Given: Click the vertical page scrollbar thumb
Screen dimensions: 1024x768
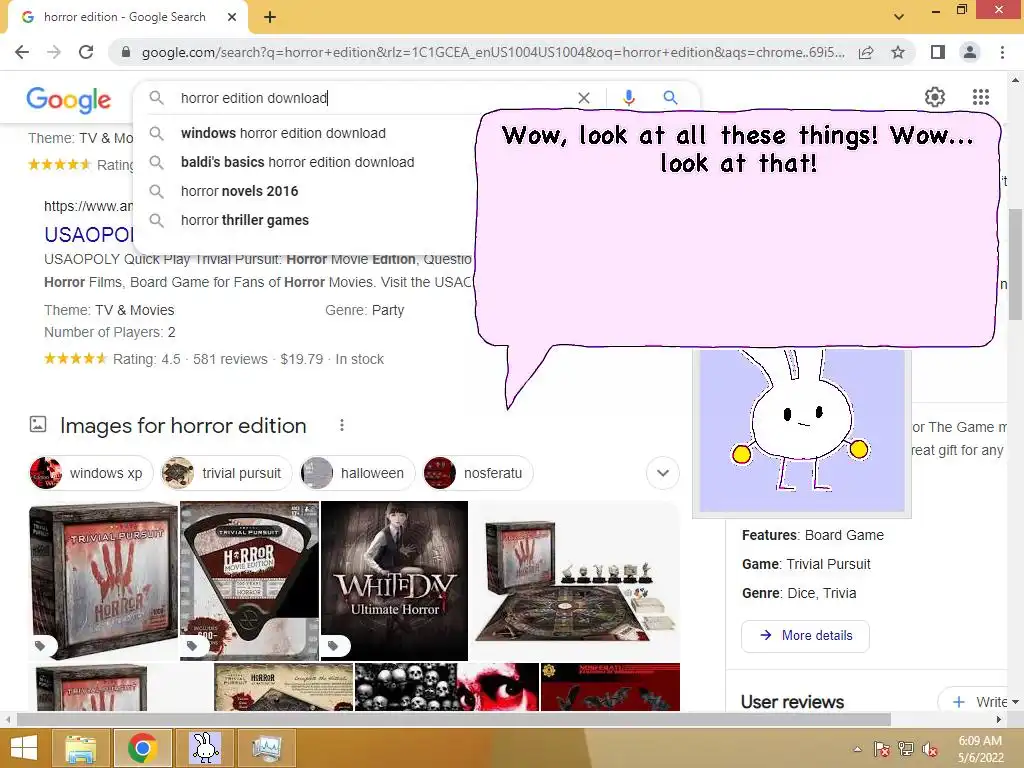Looking at the screenshot, I should click(x=1016, y=264).
